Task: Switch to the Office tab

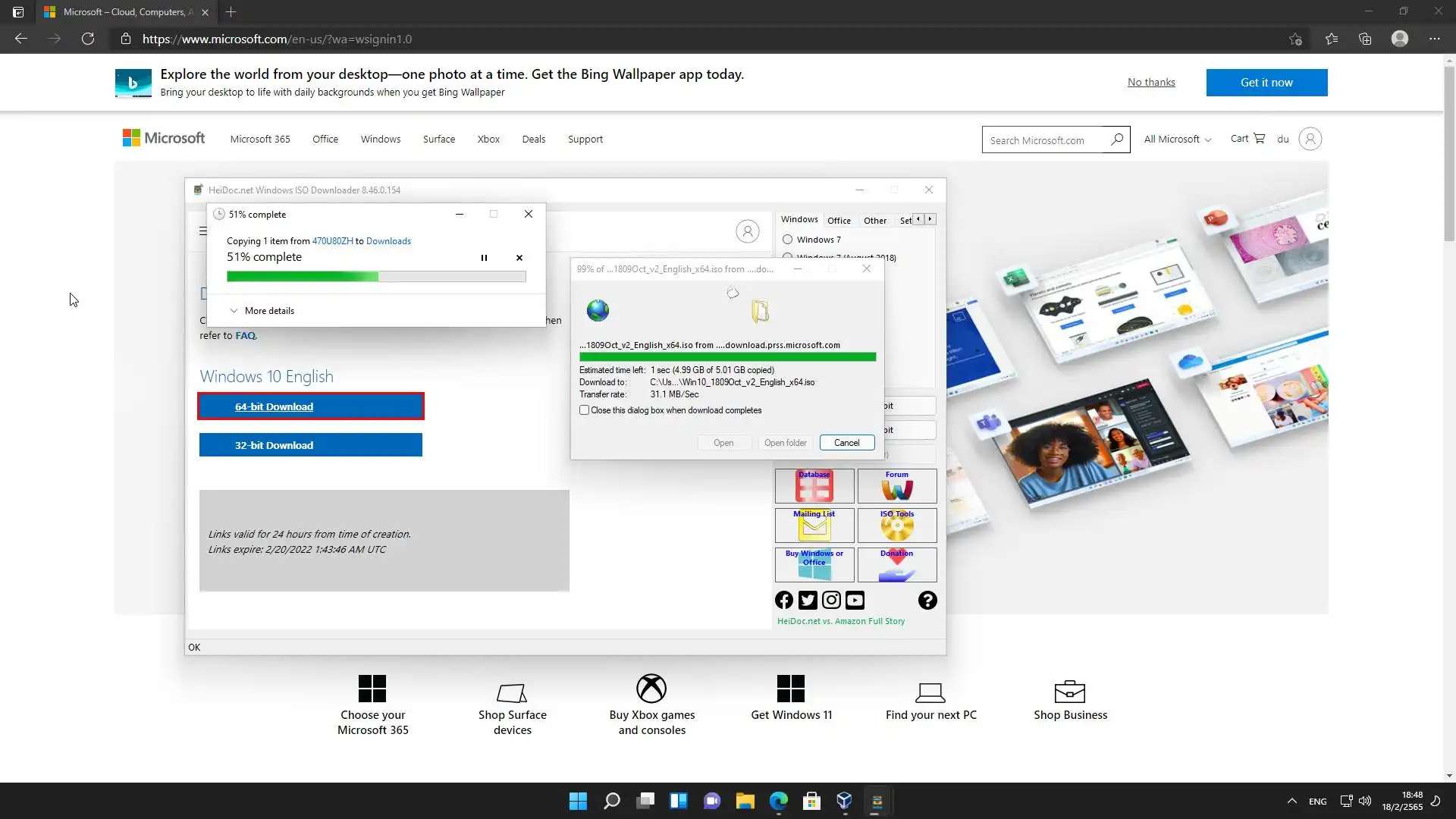Action: tap(839, 221)
